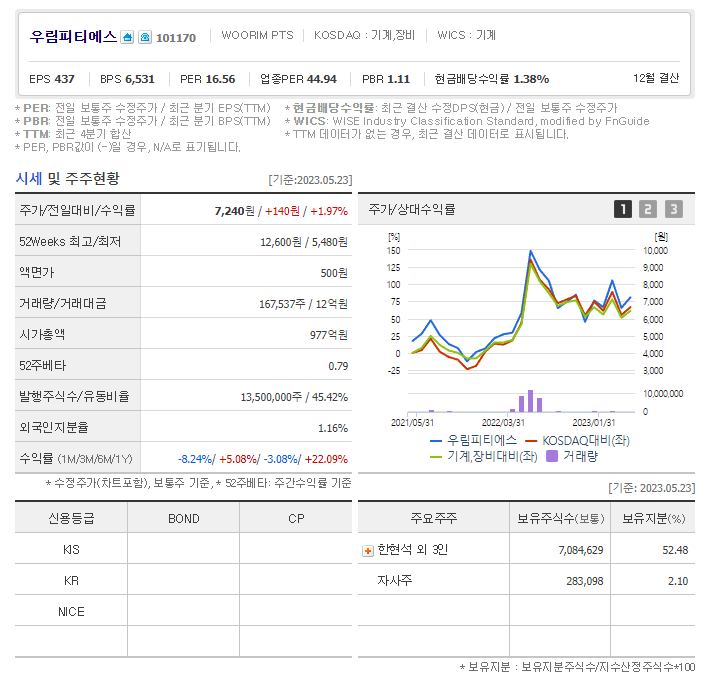Click the 2022/03/31 chart date label

click(x=503, y=423)
